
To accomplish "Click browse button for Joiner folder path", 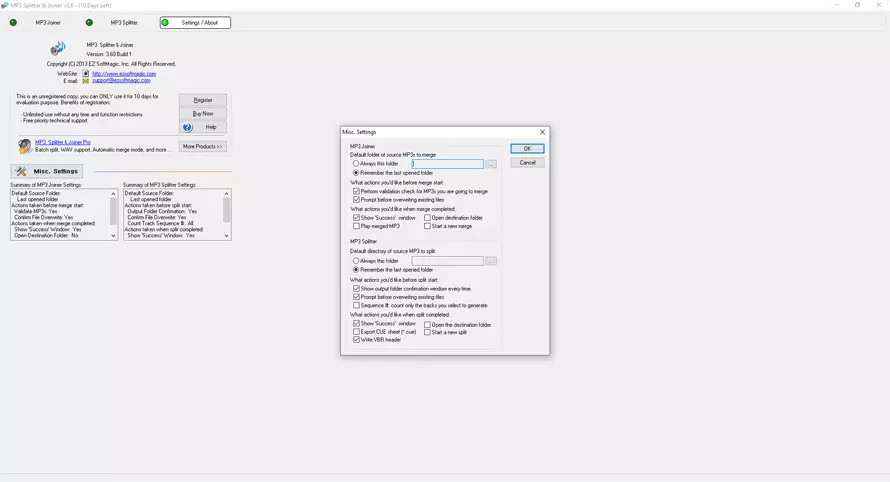I will coord(492,164).
